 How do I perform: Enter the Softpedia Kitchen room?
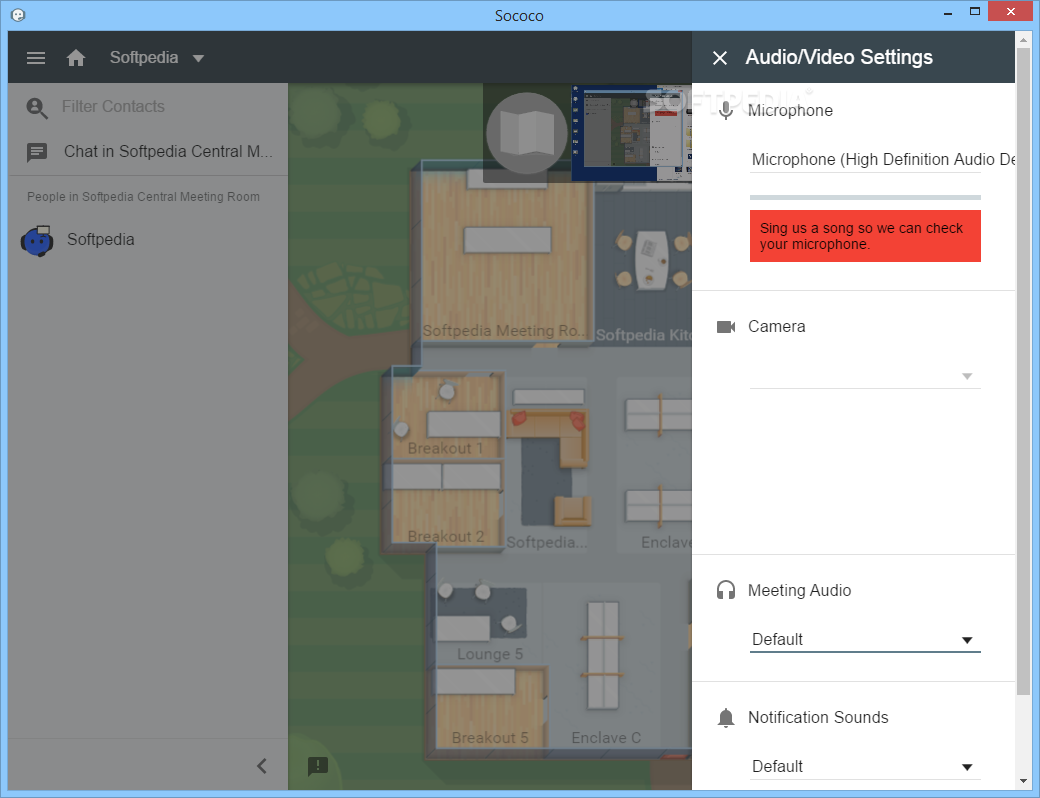pyautogui.click(x=643, y=265)
